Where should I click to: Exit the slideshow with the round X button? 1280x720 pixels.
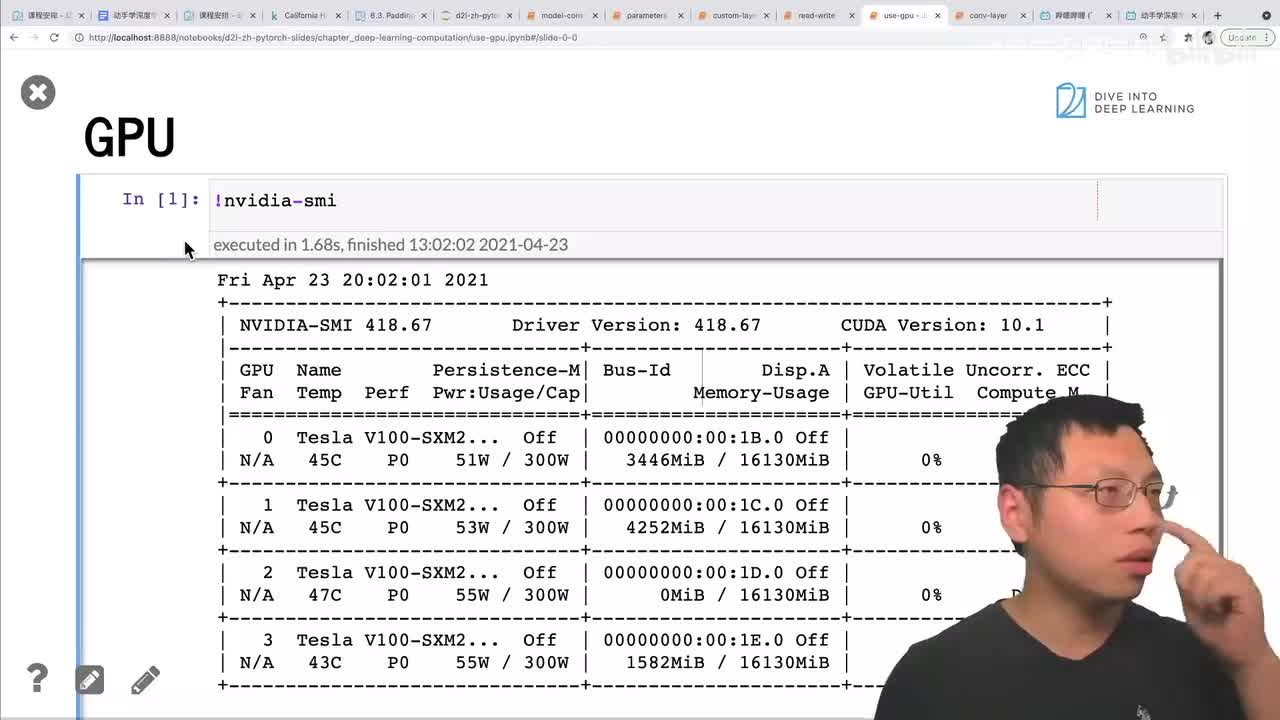point(38,92)
